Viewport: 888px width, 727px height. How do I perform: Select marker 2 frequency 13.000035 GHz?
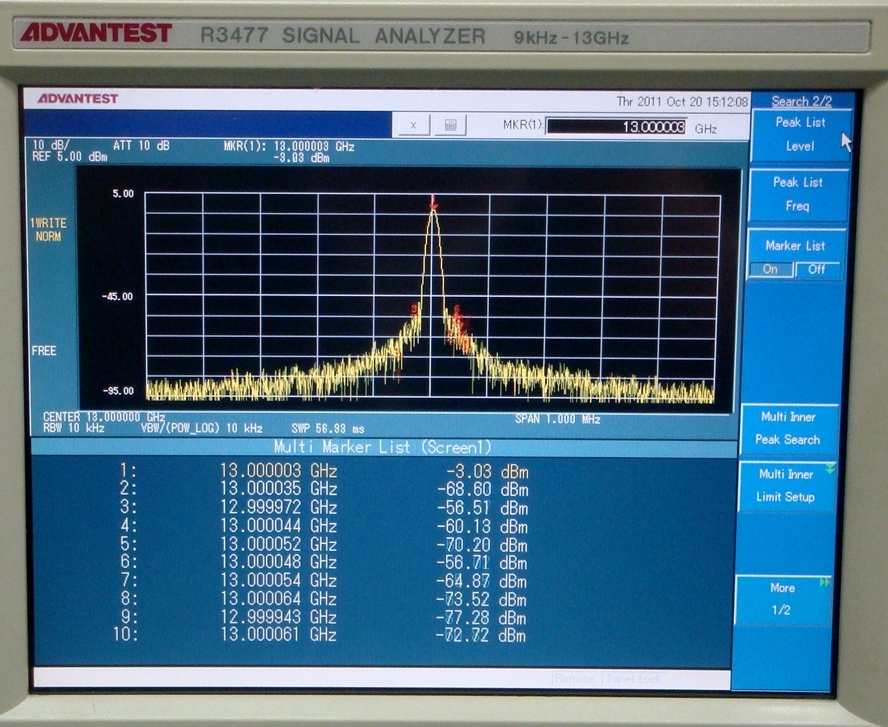(279, 489)
